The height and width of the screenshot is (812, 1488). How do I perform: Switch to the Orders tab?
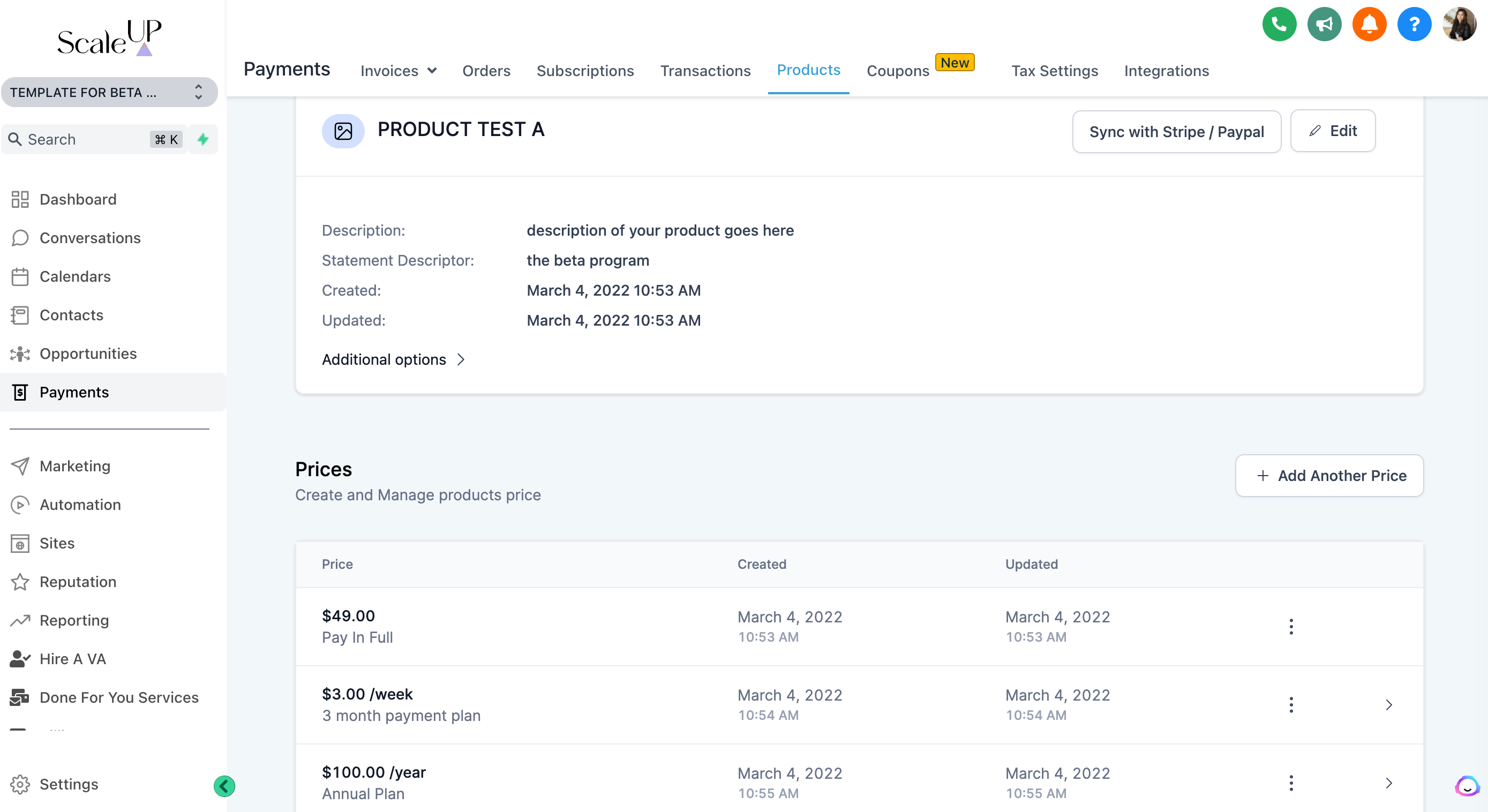tap(486, 71)
